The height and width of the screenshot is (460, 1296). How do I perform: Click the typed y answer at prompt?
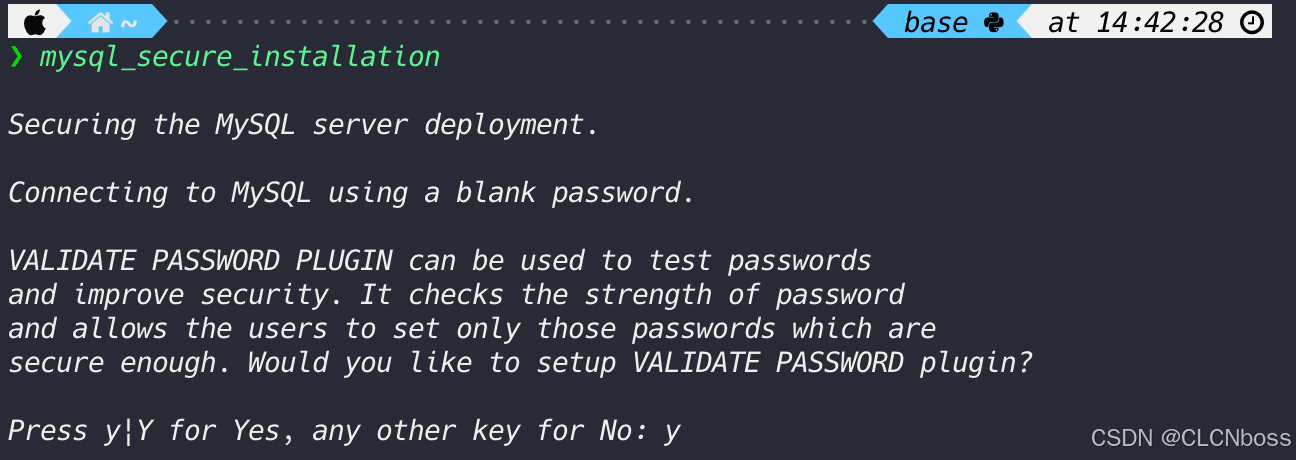click(672, 433)
